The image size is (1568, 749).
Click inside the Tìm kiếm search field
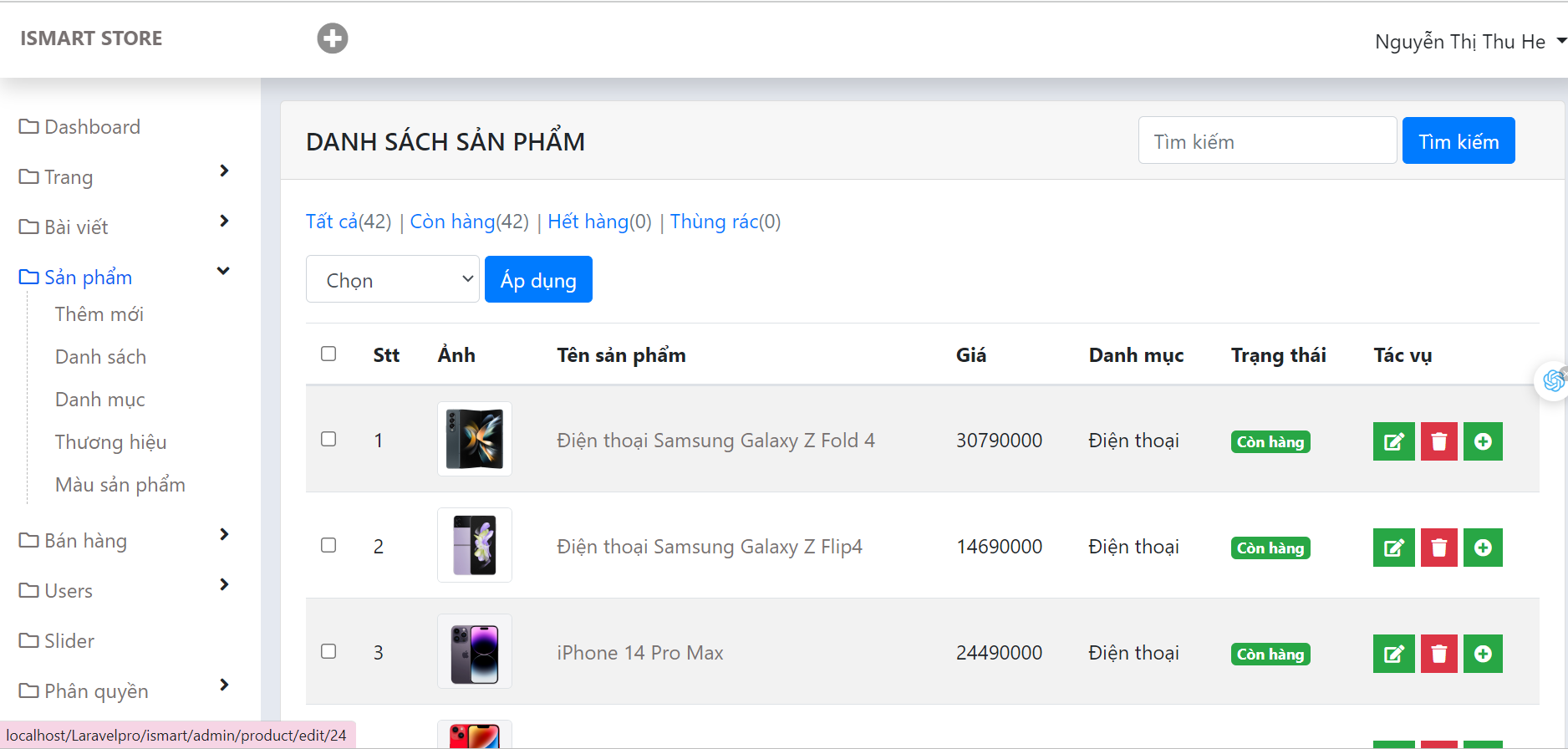[x=1266, y=140]
